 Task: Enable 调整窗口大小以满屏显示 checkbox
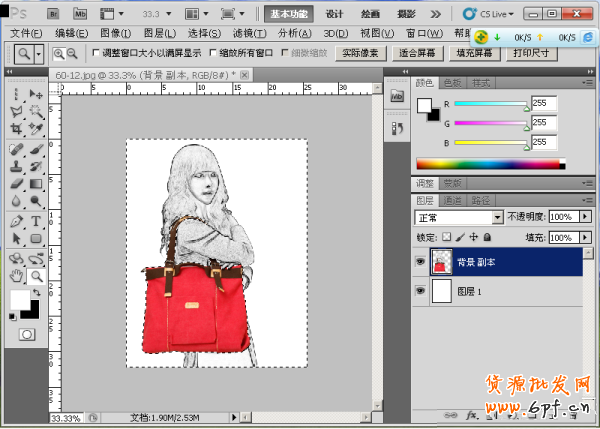[96, 53]
